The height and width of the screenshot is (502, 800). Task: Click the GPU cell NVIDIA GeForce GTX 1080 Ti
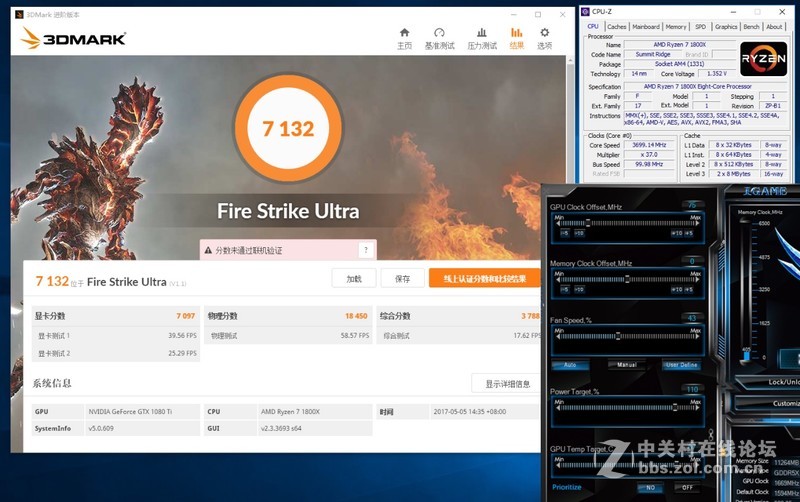[x=142, y=412]
